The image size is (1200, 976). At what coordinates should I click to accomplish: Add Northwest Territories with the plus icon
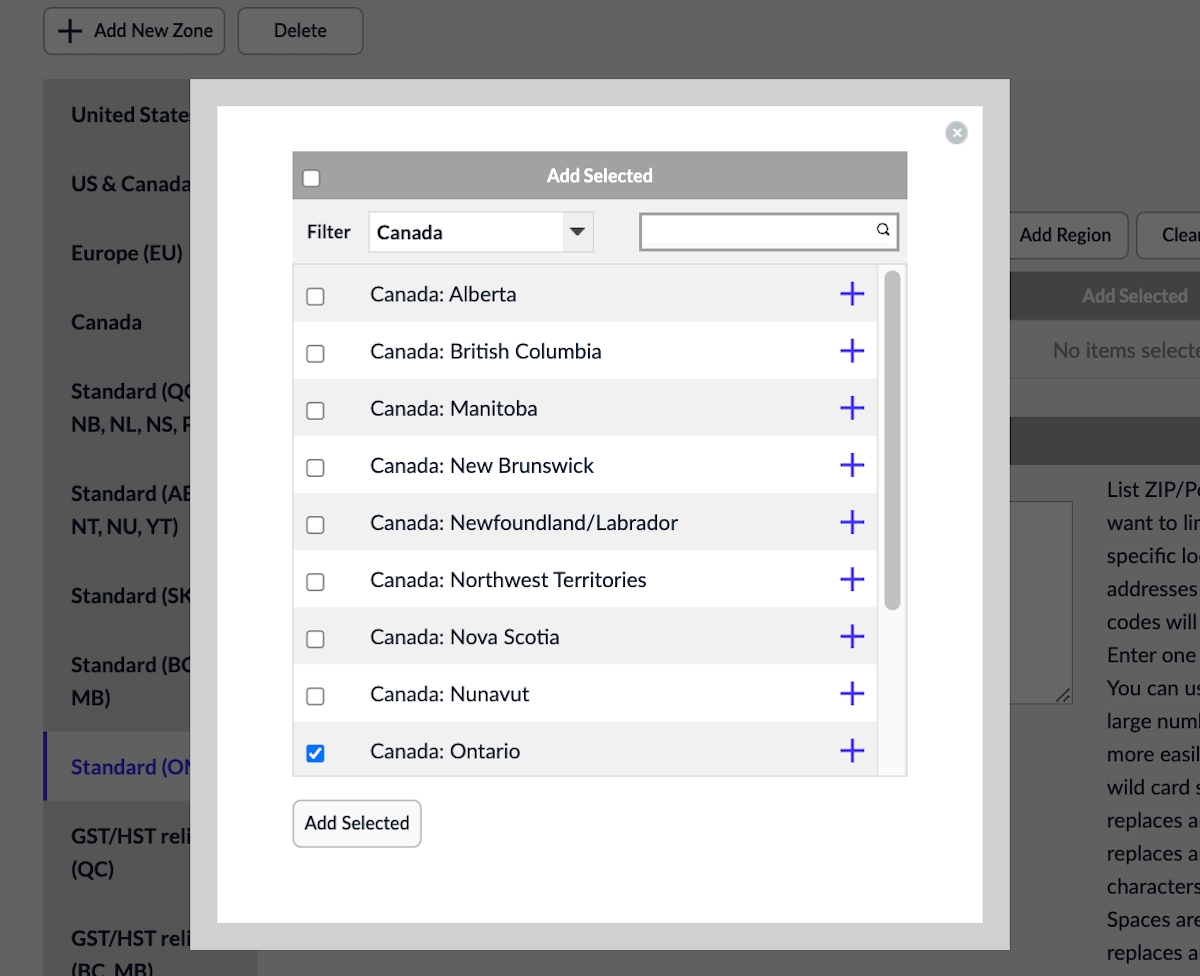tap(851, 579)
